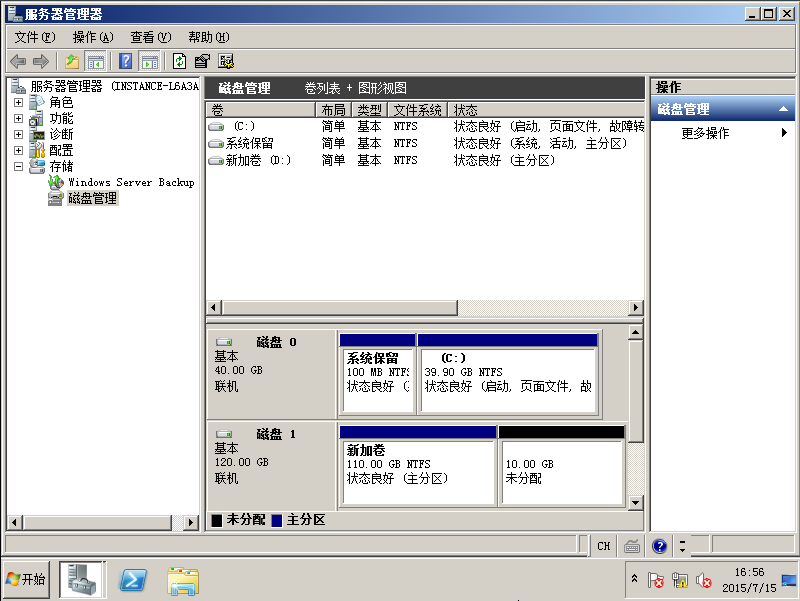This screenshot has height=601, width=800.
Task: Select 系统保留 volume row in list
Action: click(425, 143)
